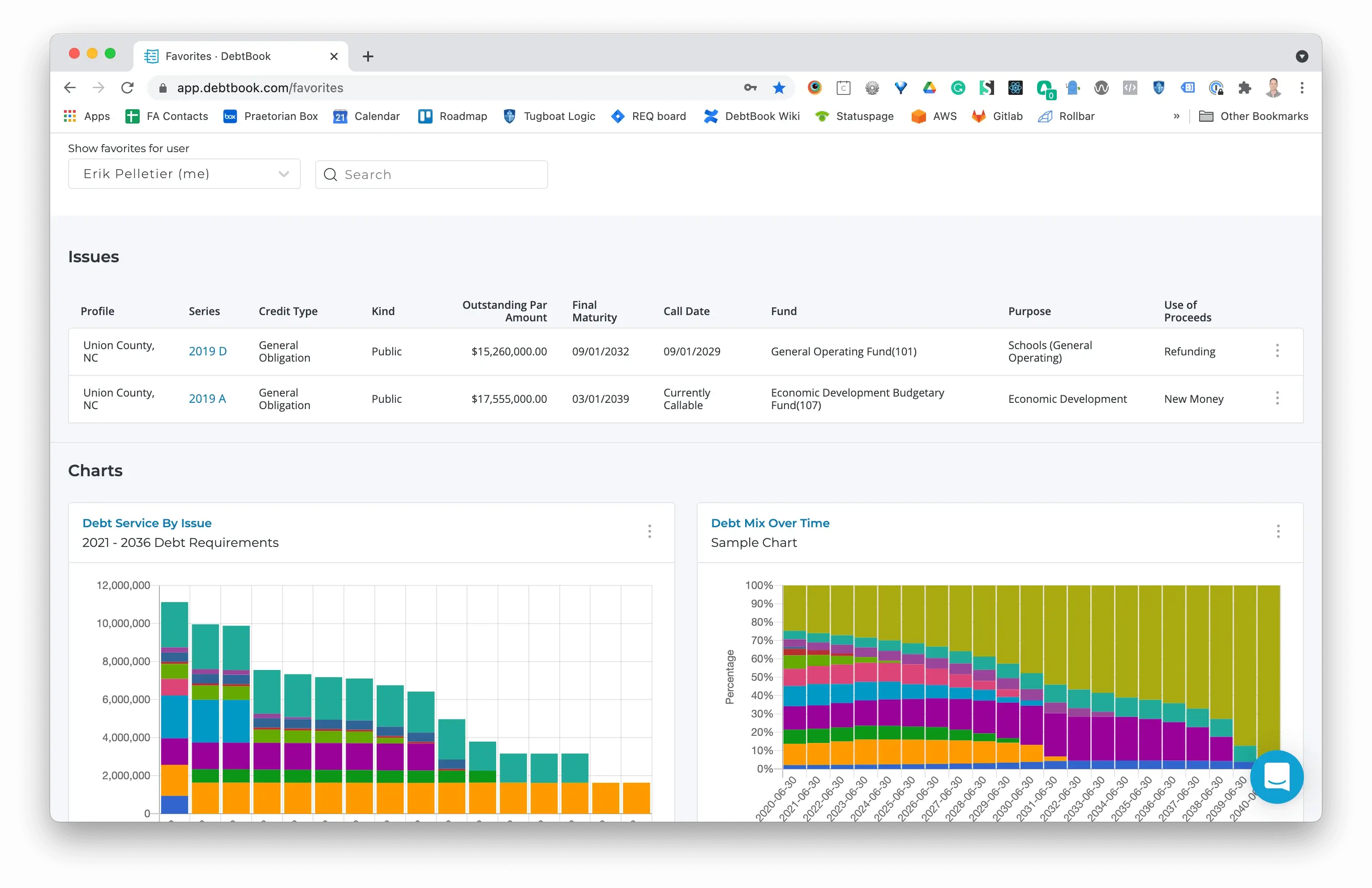The width and height of the screenshot is (1372, 888).
Task: Click the $15,260,000.00 amount cell
Action: (508, 351)
